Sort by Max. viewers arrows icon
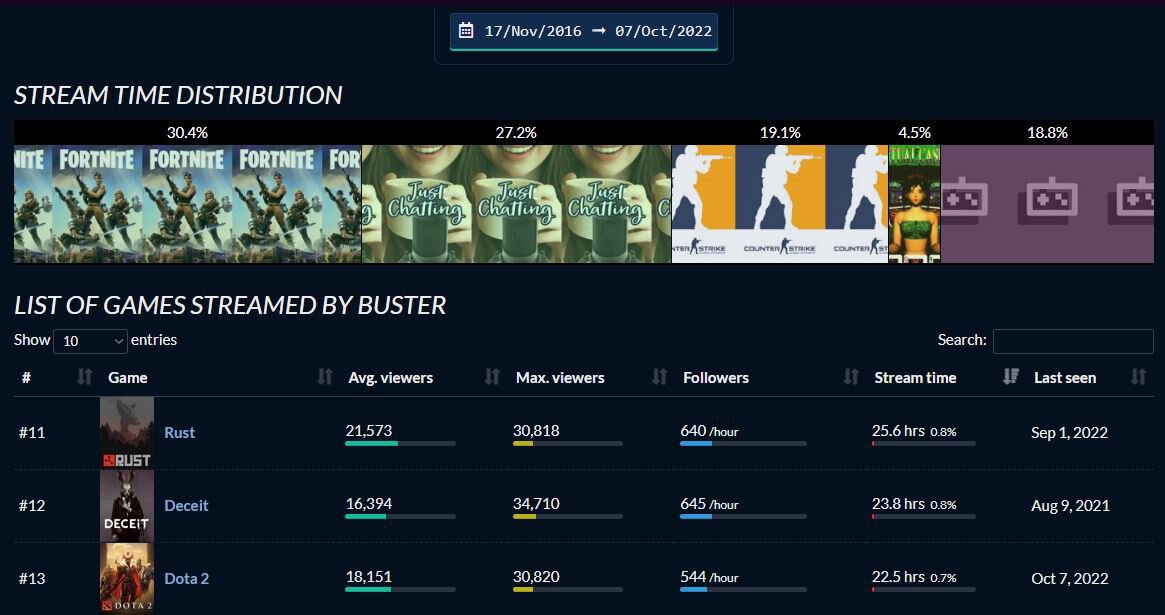 pos(659,377)
